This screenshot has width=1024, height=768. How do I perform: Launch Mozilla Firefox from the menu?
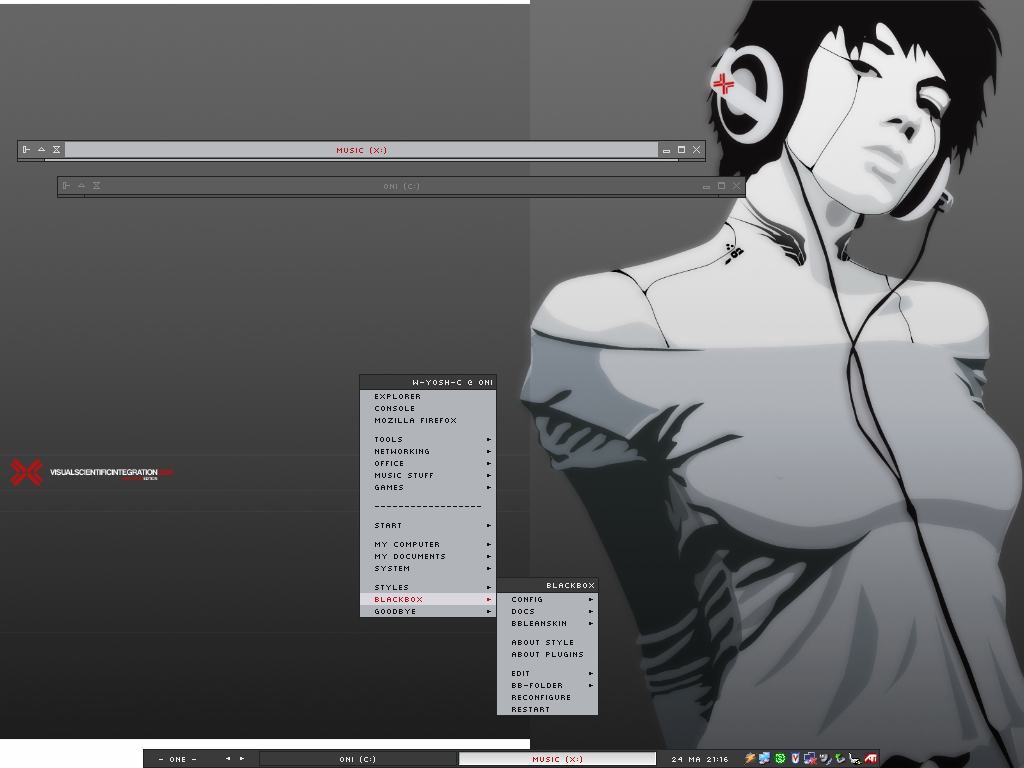point(428,421)
